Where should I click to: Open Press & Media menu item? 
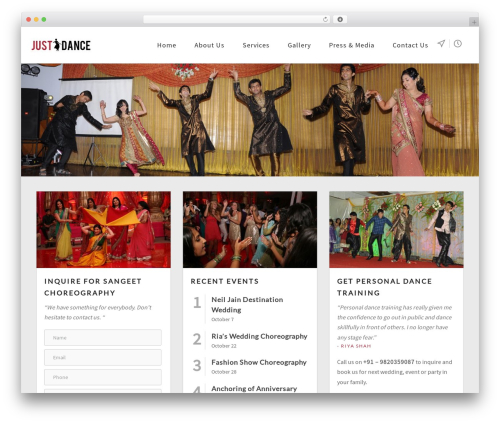pos(351,45)
